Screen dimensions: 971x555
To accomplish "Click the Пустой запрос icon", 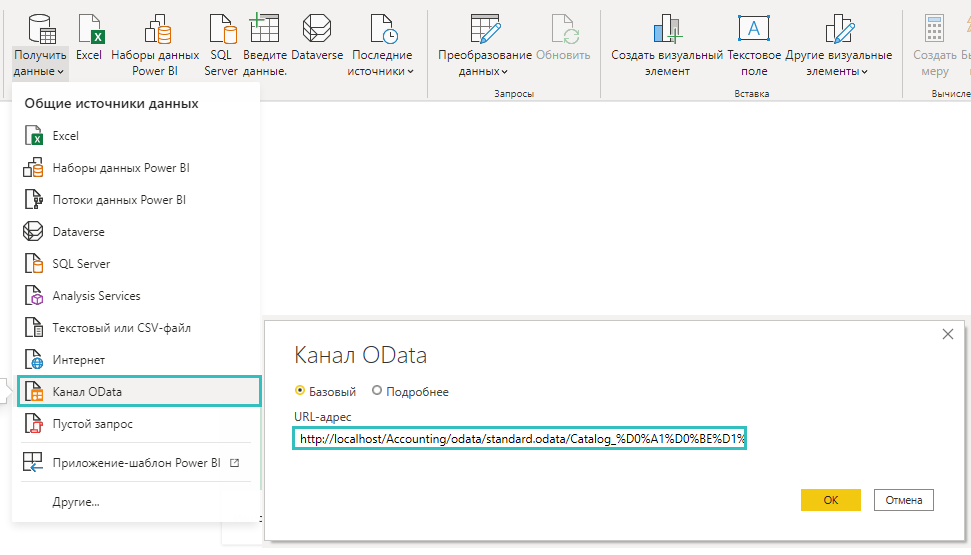I will (33, 424).
